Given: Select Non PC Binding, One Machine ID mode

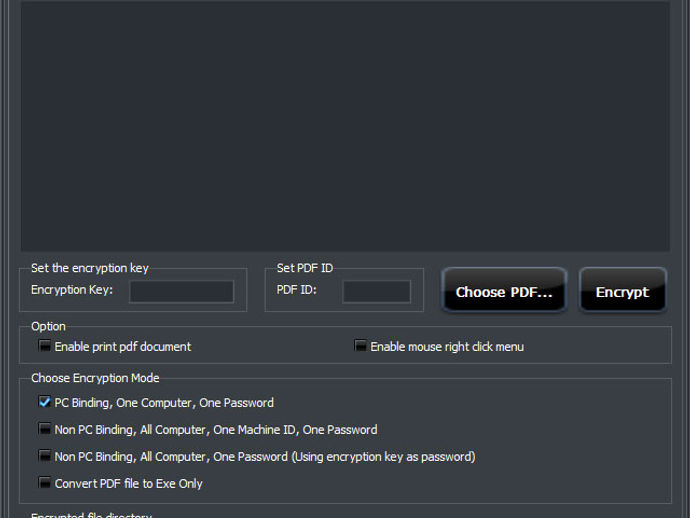Looking at the screenshot, I should click(x=44, y=429).
